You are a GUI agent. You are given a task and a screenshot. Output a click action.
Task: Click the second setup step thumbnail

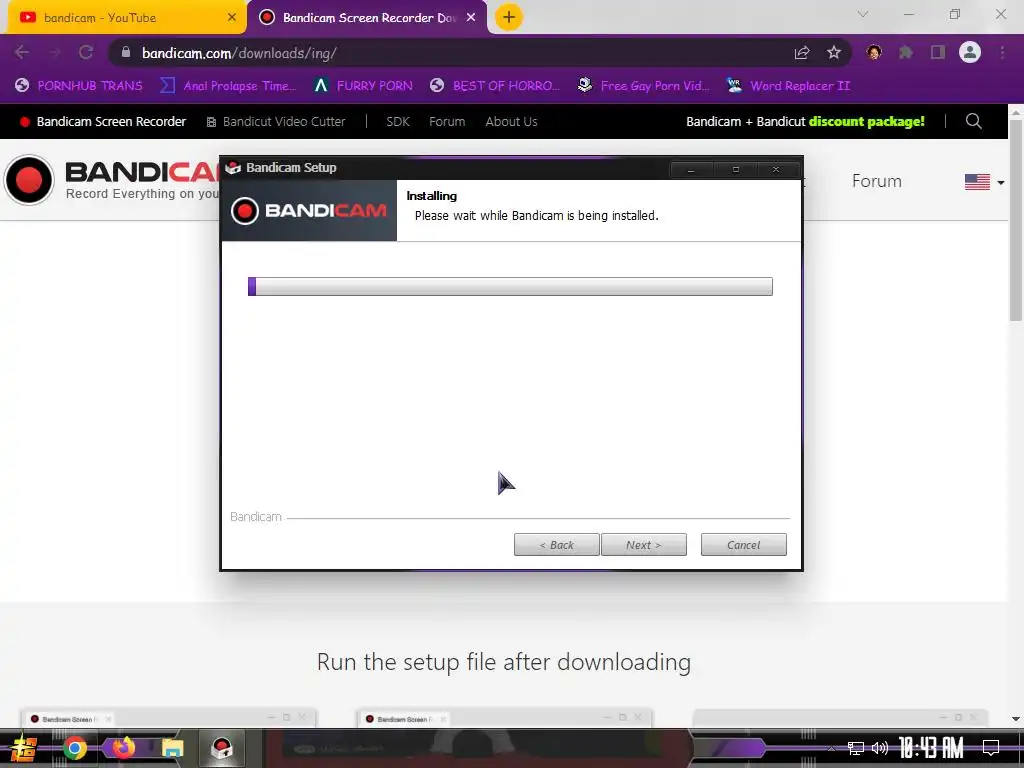[x=504, y=718]
